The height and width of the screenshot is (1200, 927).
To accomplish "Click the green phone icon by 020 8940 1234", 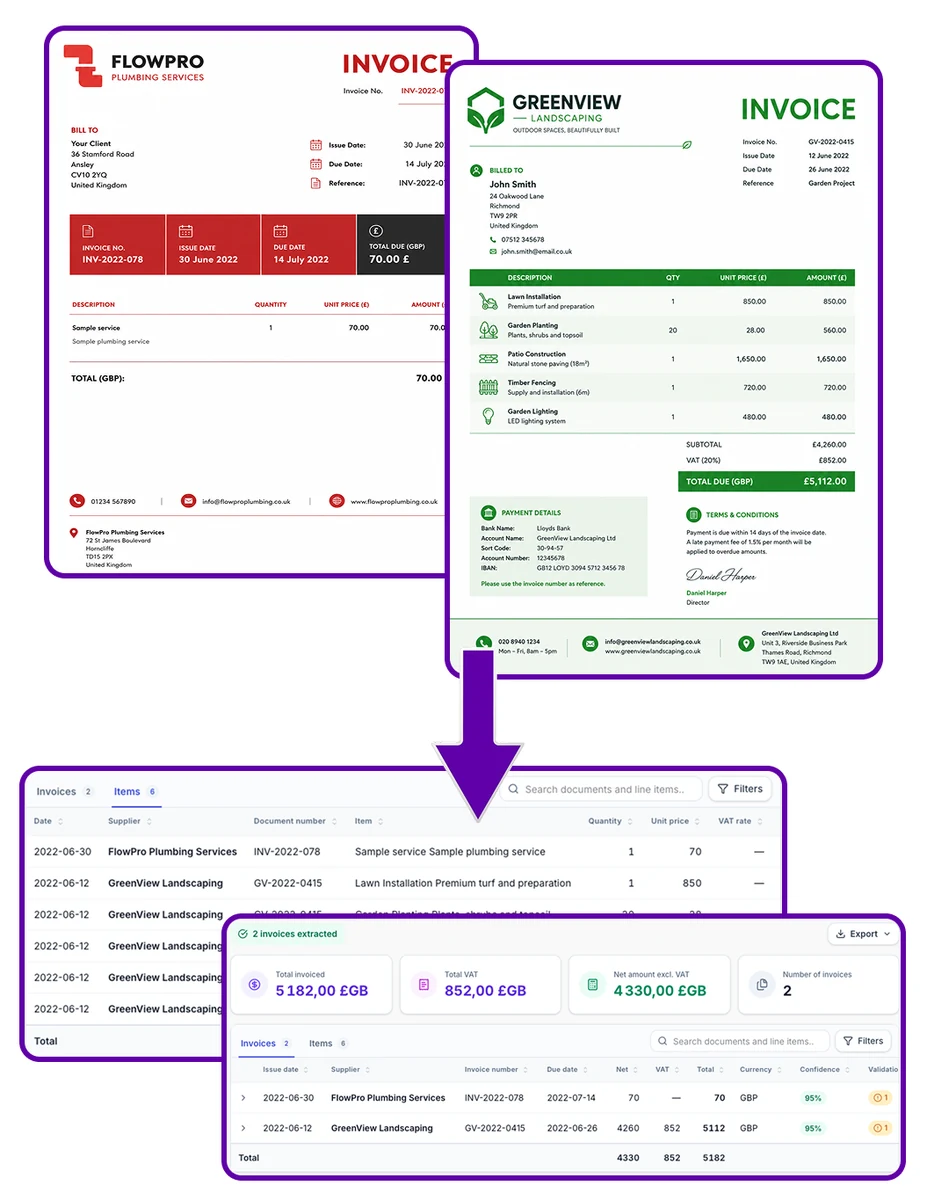I will [483, 645].
